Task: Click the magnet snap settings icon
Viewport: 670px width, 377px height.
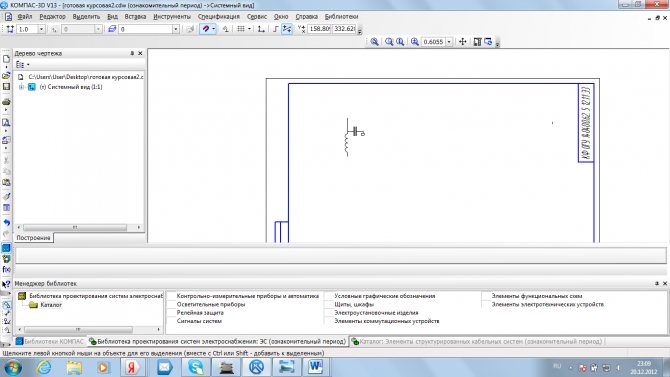Action: coord(206,29)
